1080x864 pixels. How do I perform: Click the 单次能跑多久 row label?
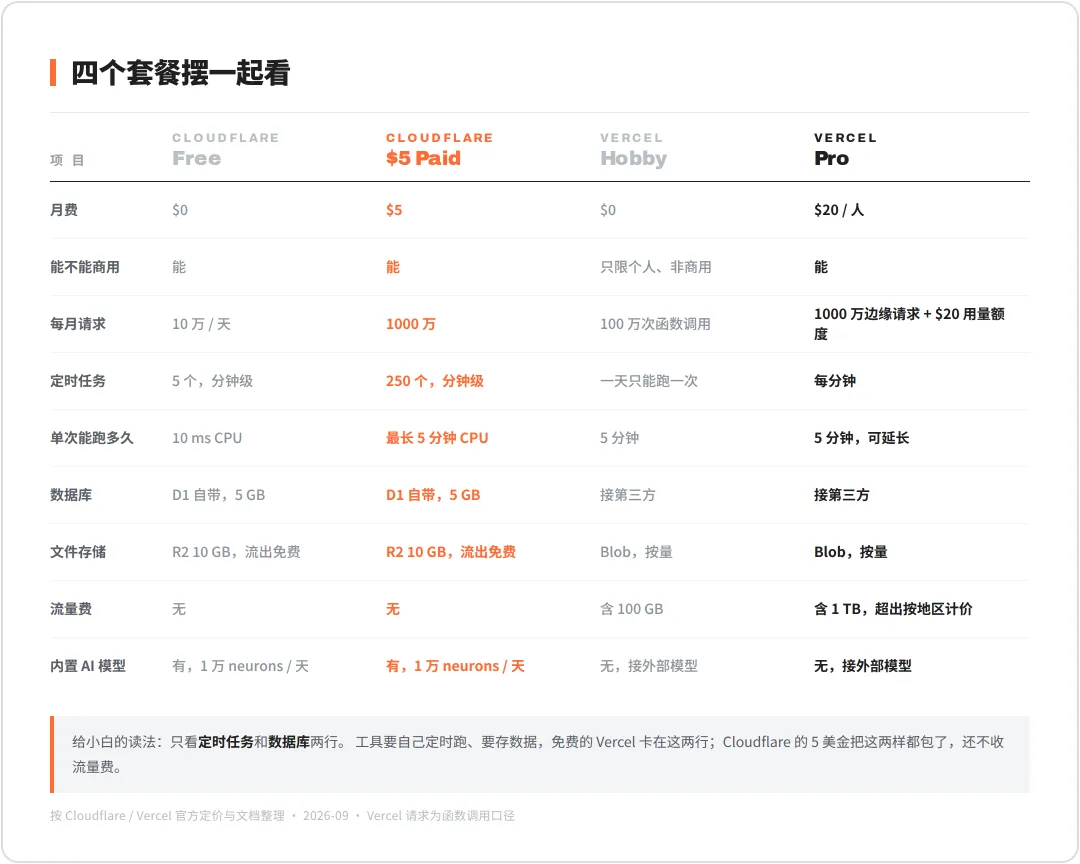click(92, 438)
